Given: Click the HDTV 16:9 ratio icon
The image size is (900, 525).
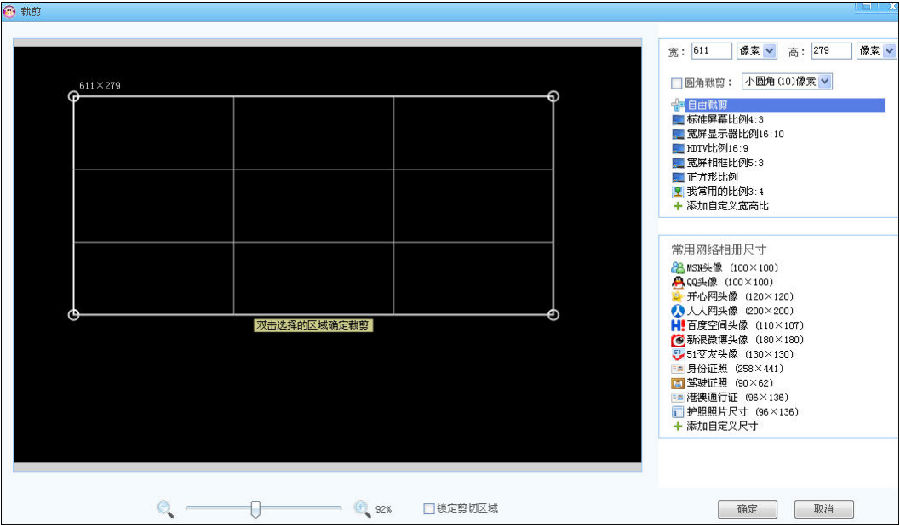Looking at the screenshot, I should tap(678, 149).
